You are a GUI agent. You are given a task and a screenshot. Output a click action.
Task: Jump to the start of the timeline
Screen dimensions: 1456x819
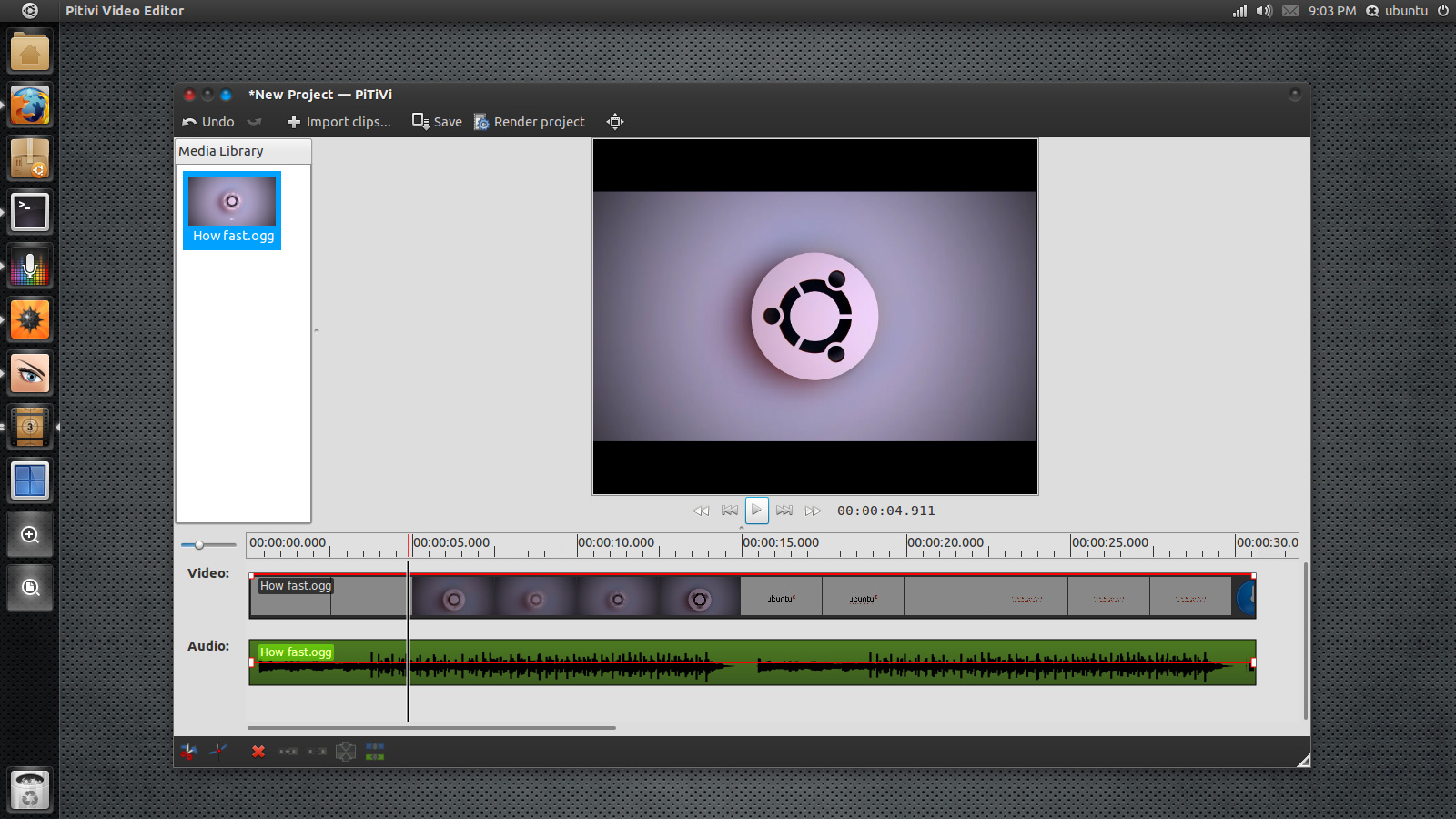click(x=729, y=511)
